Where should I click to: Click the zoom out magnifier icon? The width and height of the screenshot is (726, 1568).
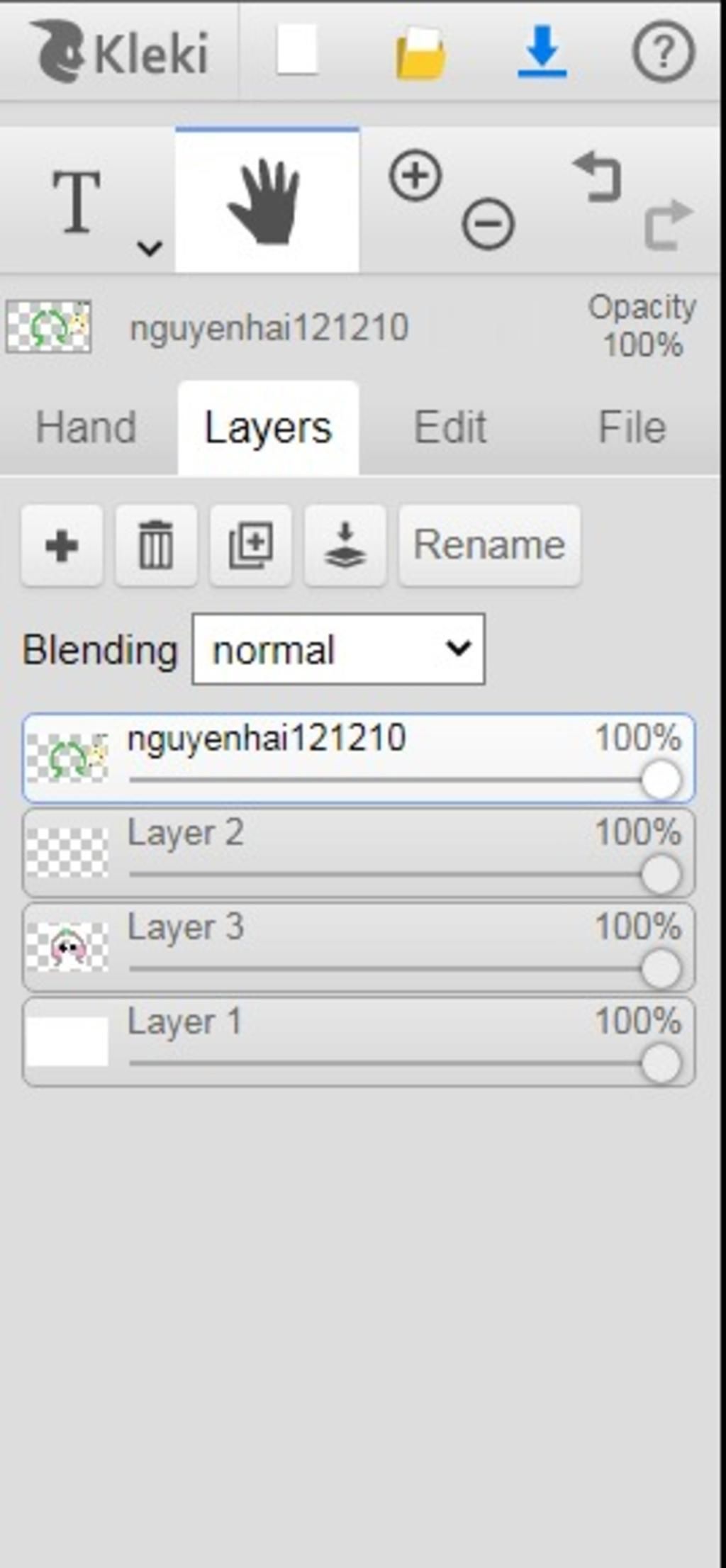tap(488, 224)
